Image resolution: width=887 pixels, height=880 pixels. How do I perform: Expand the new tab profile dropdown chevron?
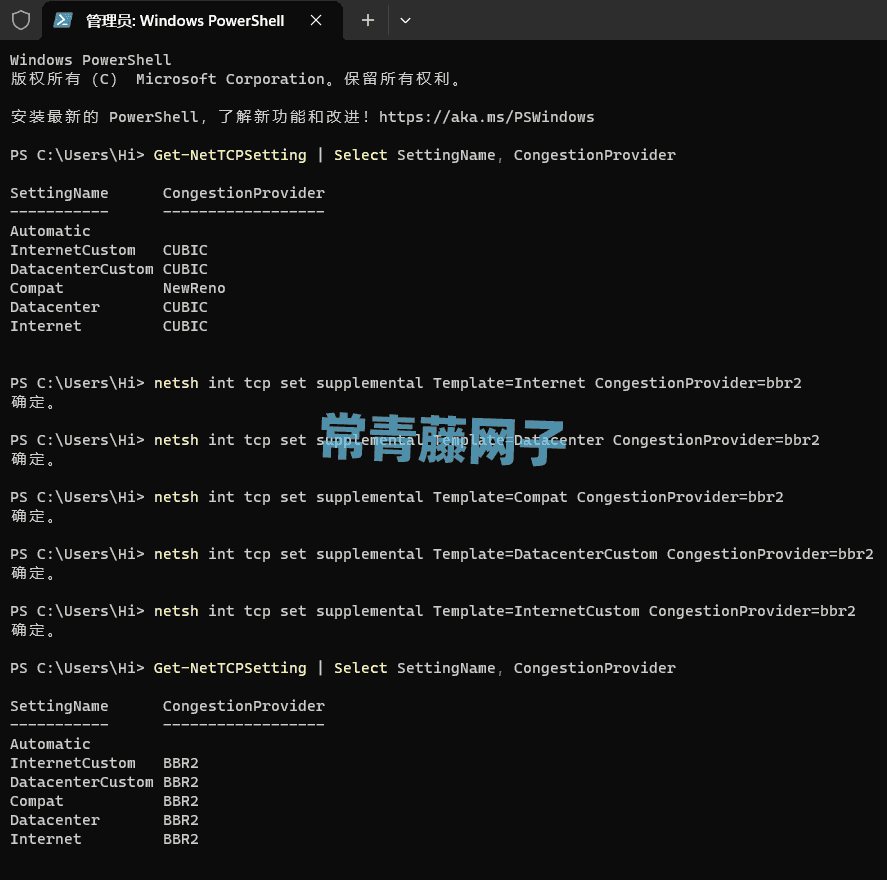(x=405, y=20)
